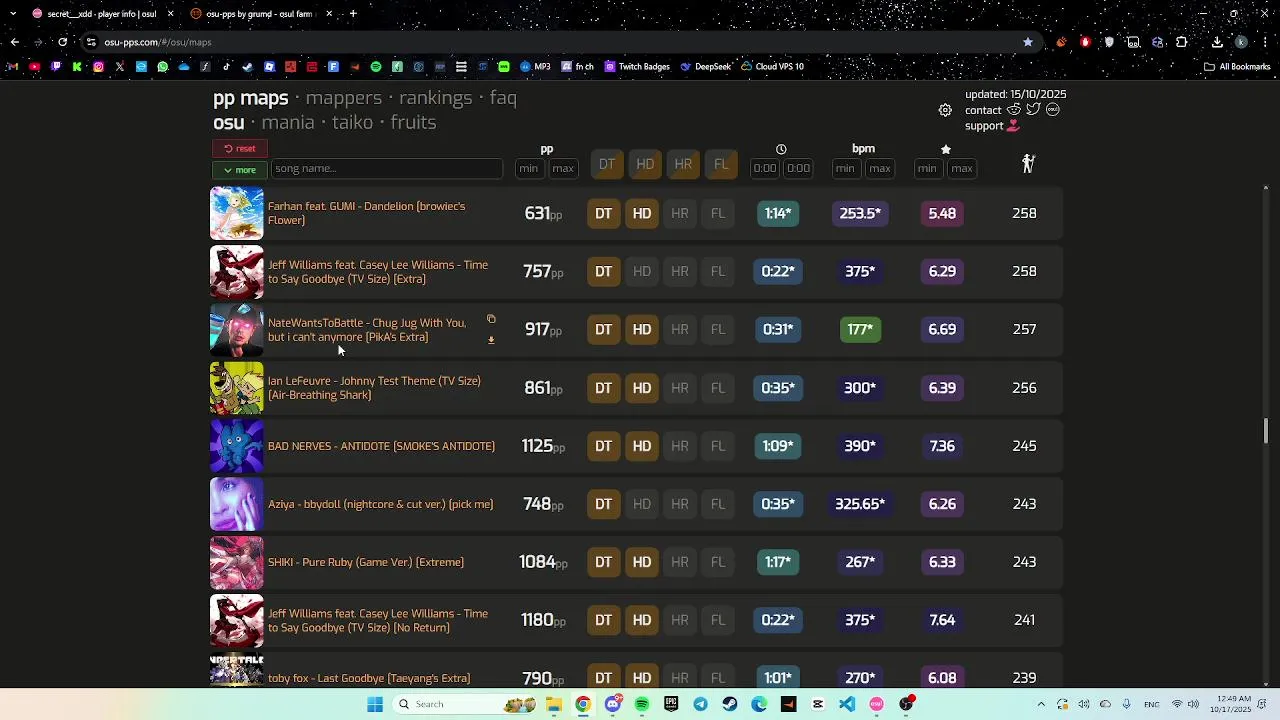Open the Cloud VPS 10 bookmark
This screenshot has width=1280, height=720.
pos(772,67)
